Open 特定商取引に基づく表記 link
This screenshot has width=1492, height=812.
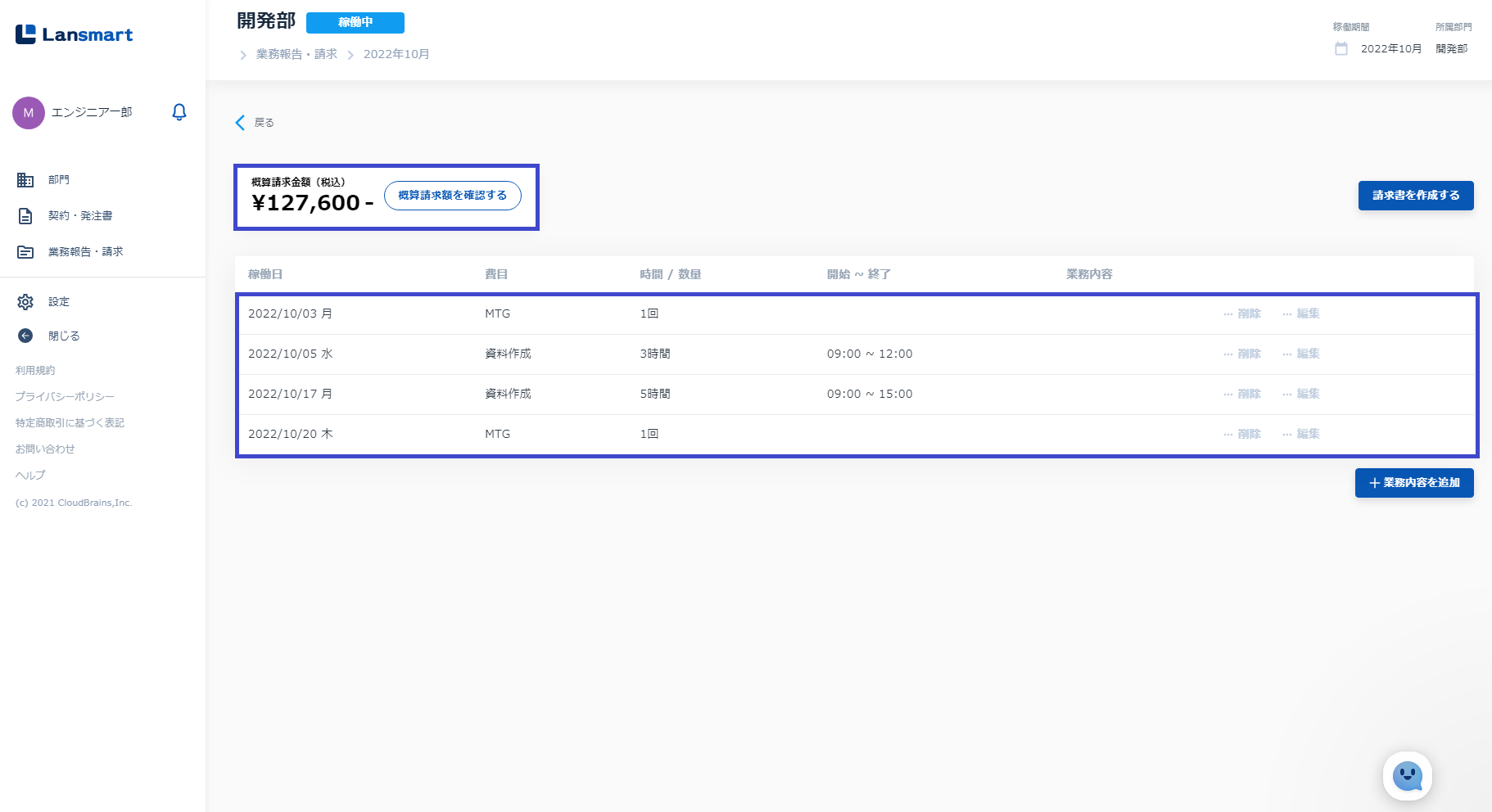coord(70,423)
